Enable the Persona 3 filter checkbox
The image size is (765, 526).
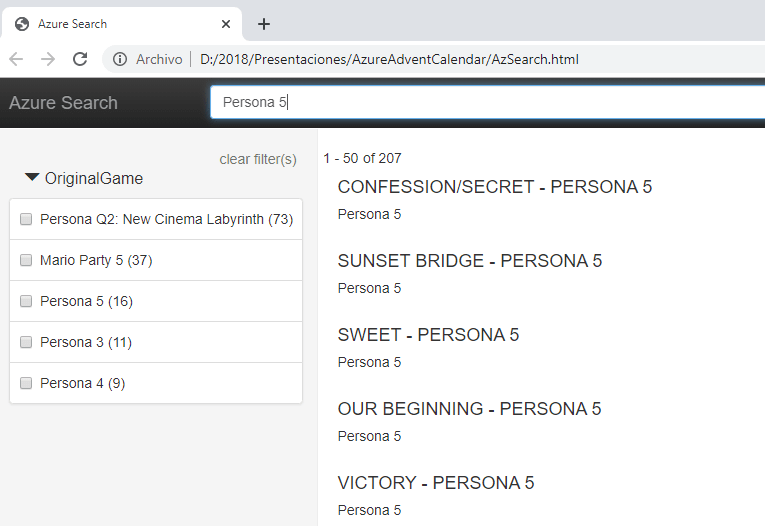point(26,342)
